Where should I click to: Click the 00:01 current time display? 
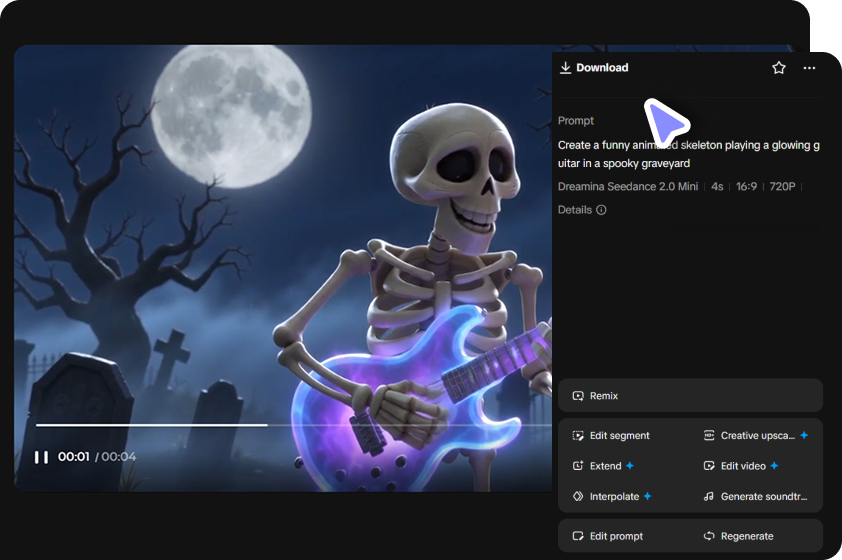click(74, 457)
